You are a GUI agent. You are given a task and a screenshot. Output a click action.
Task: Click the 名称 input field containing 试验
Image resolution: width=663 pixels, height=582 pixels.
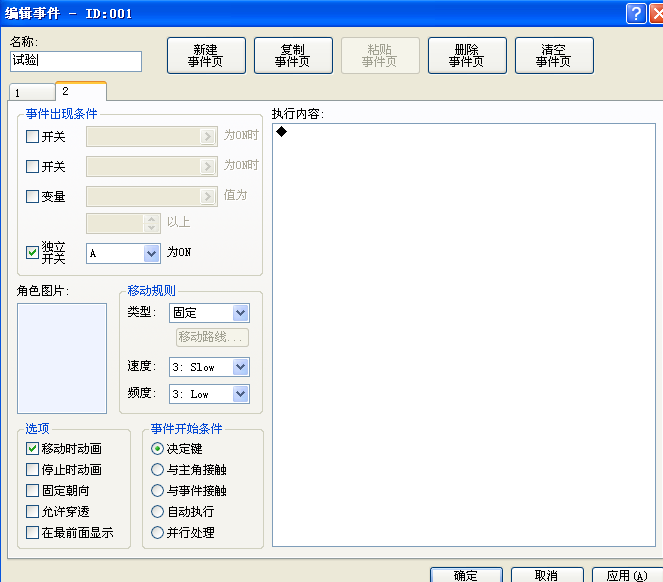[x=76, y=61]
